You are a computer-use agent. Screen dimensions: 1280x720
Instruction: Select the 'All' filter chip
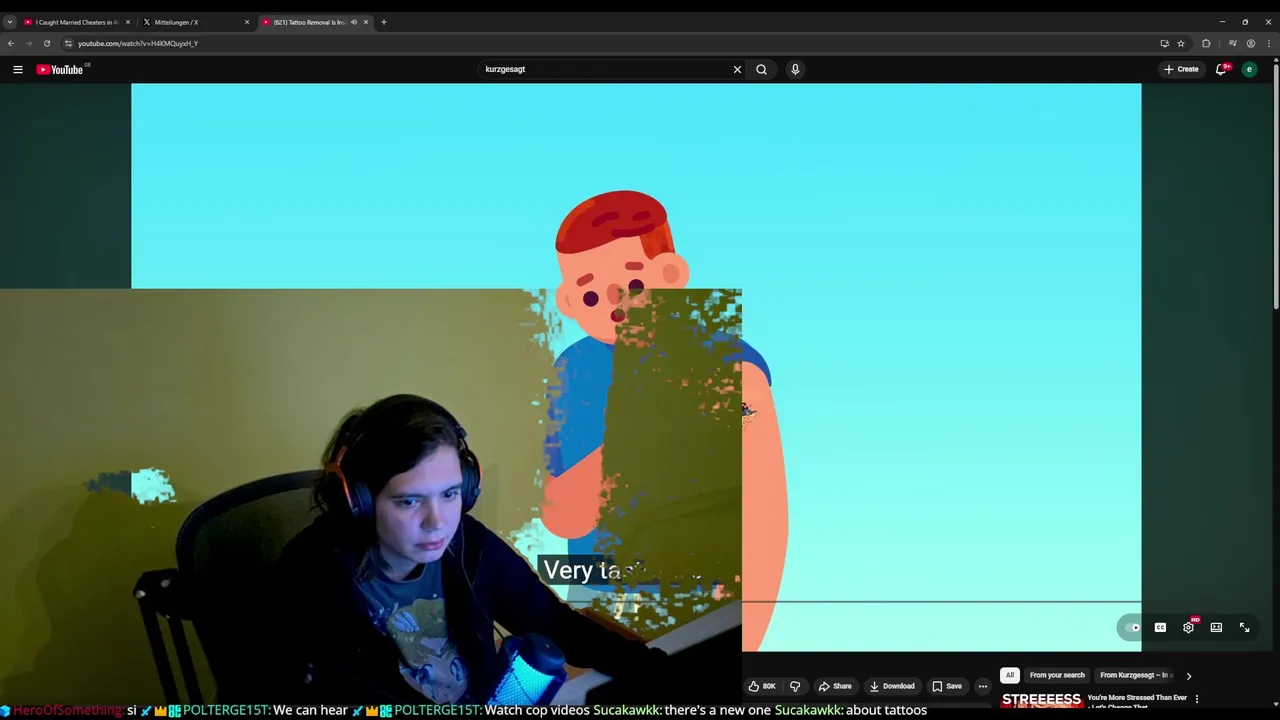click(1010, 675)
